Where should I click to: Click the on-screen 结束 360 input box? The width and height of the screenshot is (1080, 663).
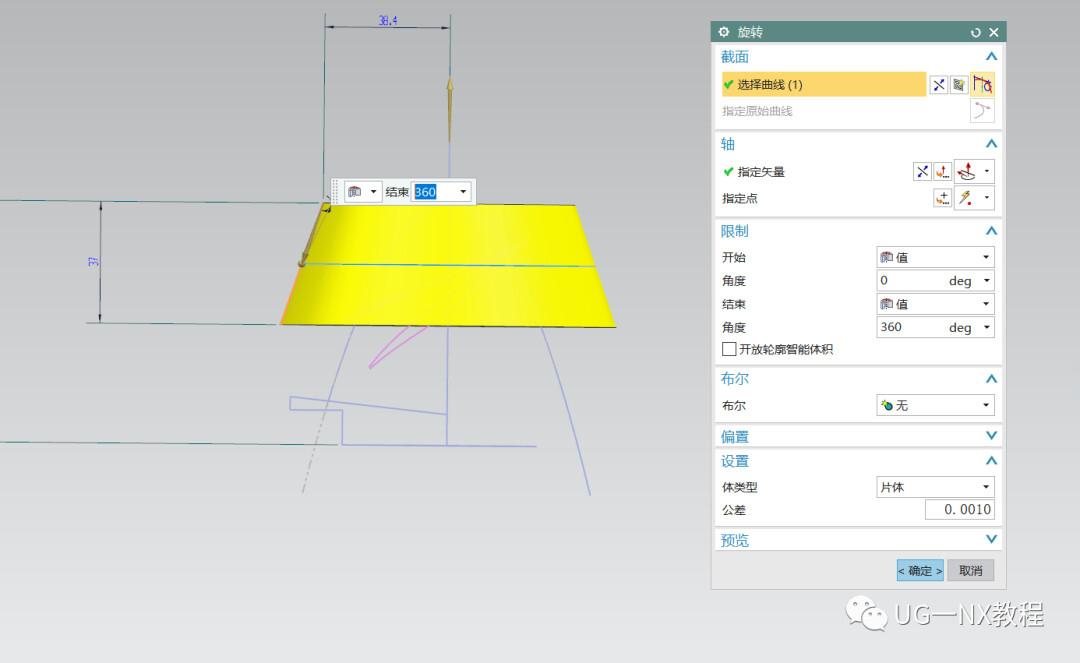click(433, 192)
